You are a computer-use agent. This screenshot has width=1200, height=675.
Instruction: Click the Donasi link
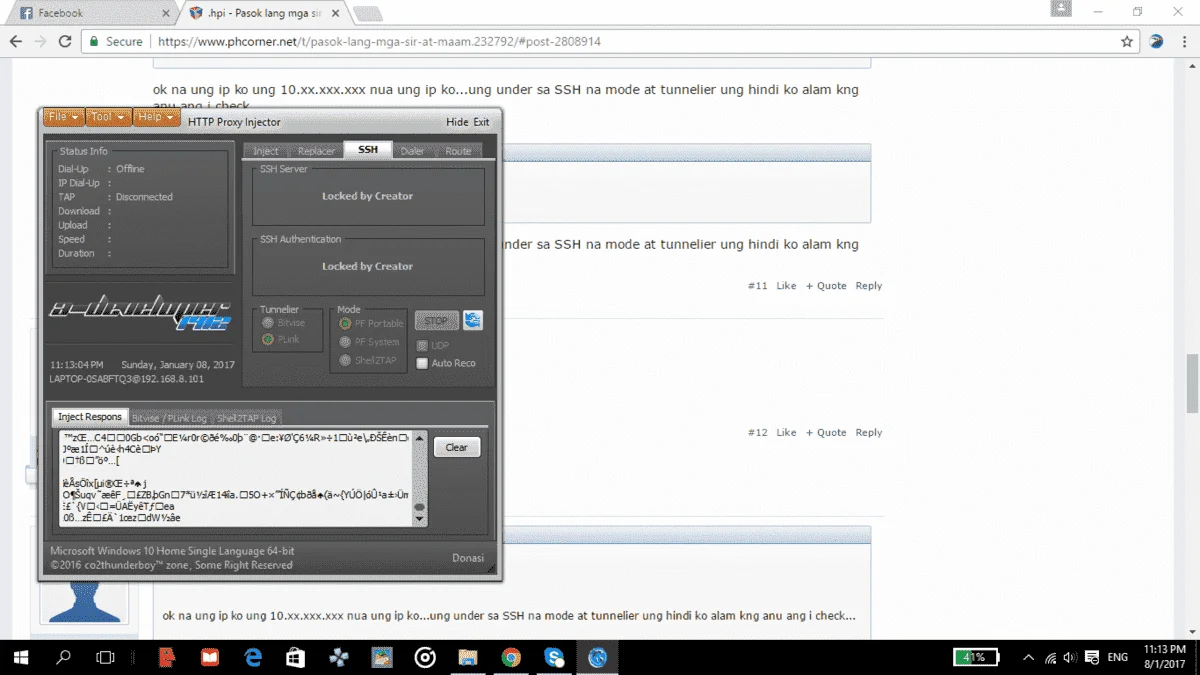coord(468,558)
